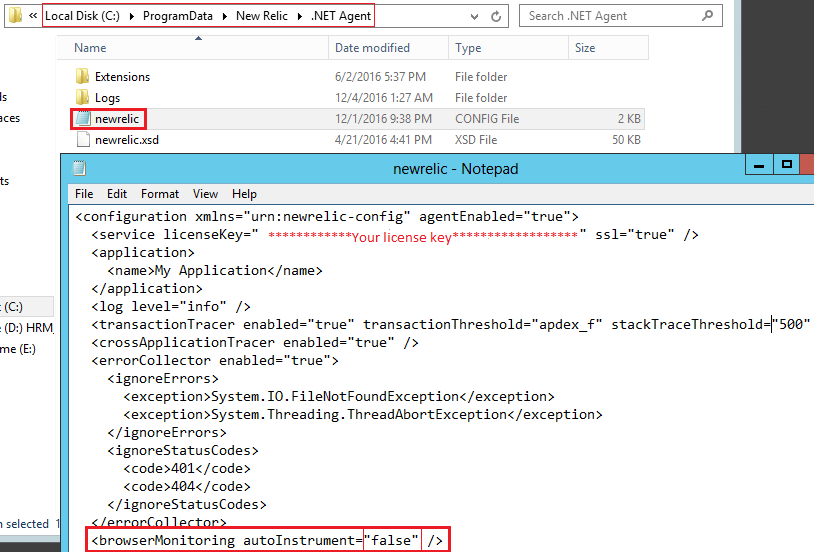Open the Logs folder icon
The height and width of the screenshot is (552, 817).
point(82,97)
